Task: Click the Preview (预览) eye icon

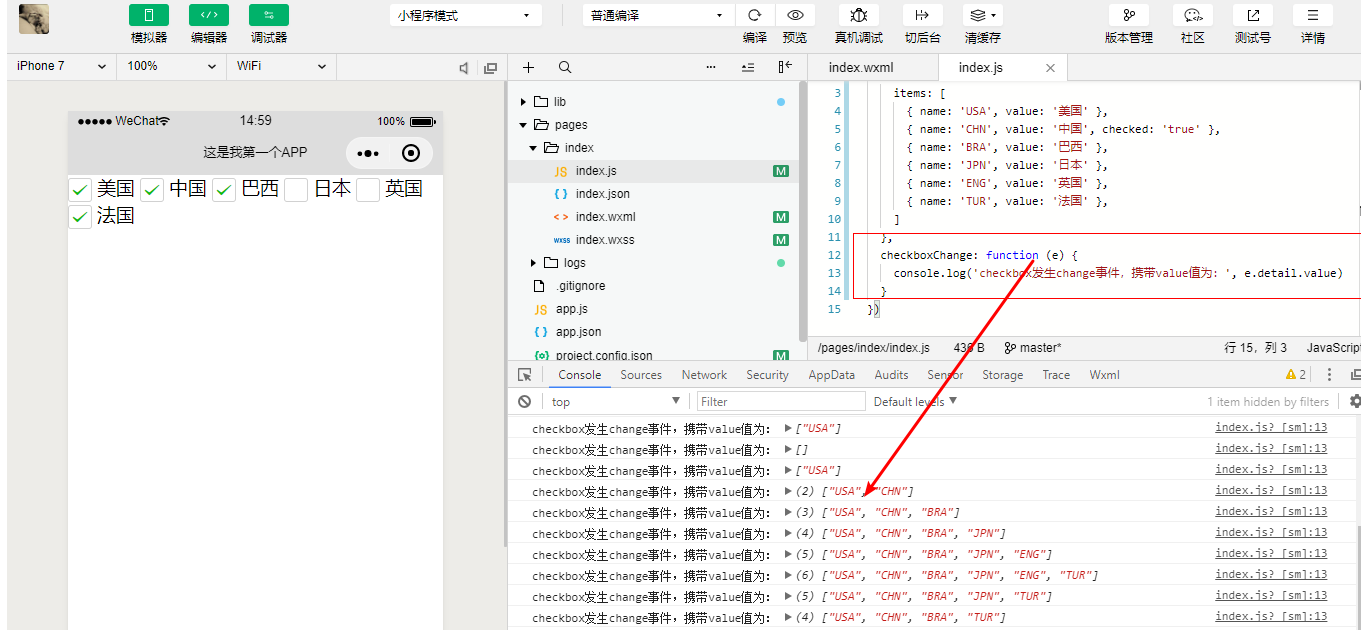Action: 795,15
